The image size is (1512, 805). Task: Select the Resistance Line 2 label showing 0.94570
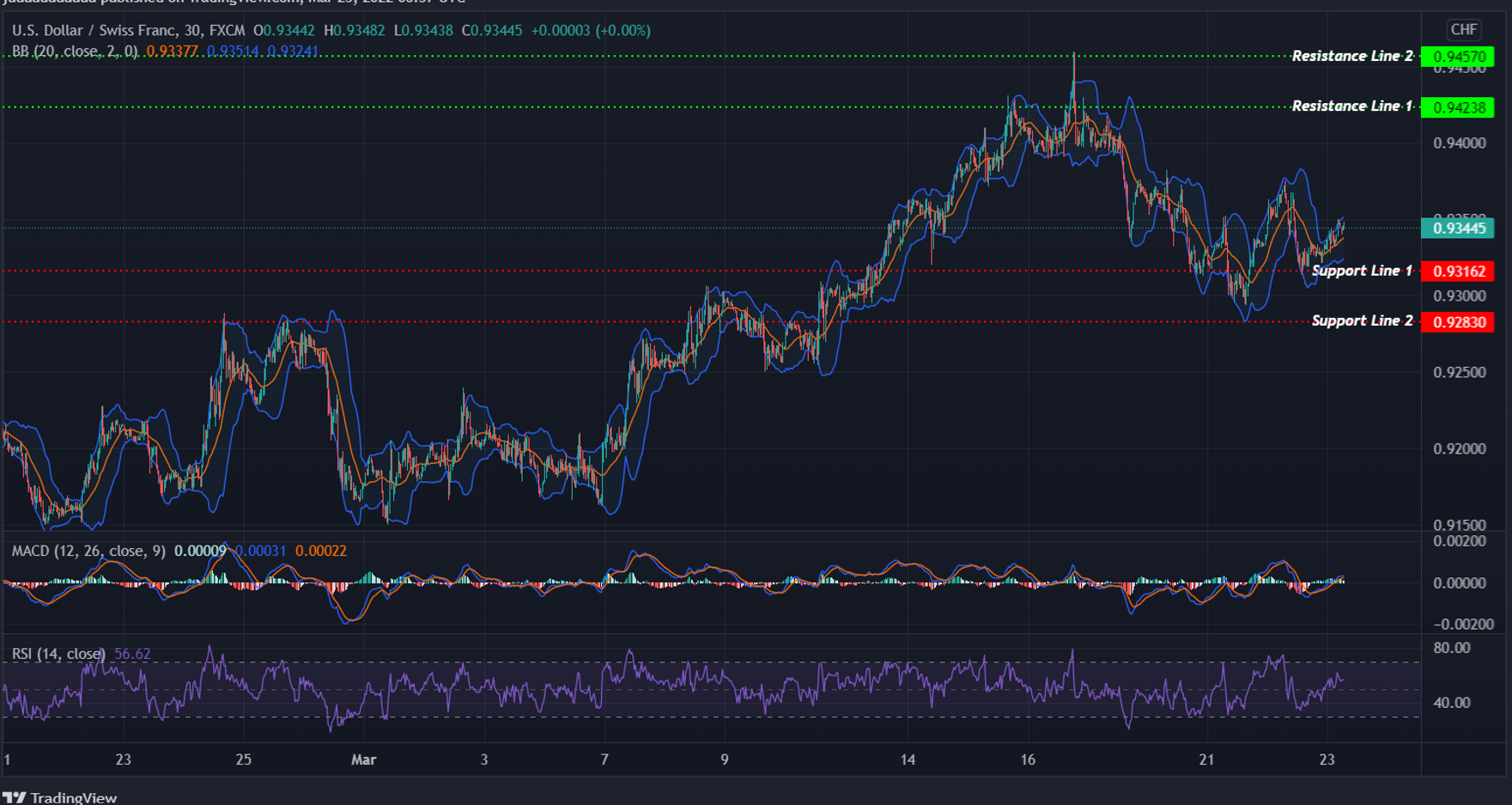click(x=1459, y=56)
